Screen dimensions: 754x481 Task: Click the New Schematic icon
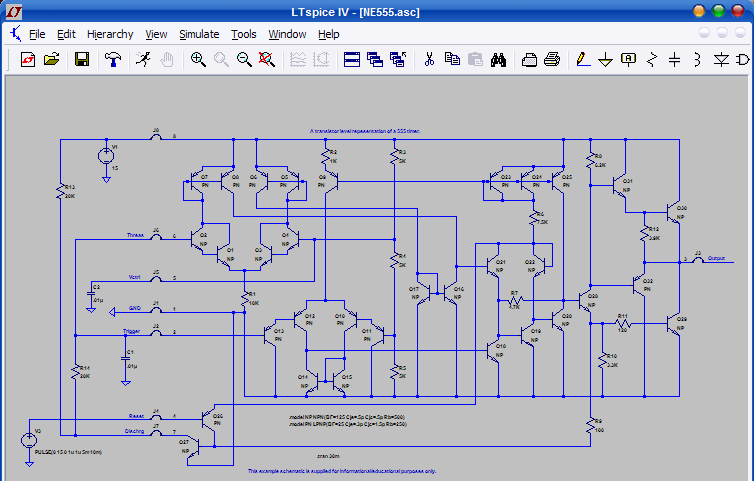point(26,60)
